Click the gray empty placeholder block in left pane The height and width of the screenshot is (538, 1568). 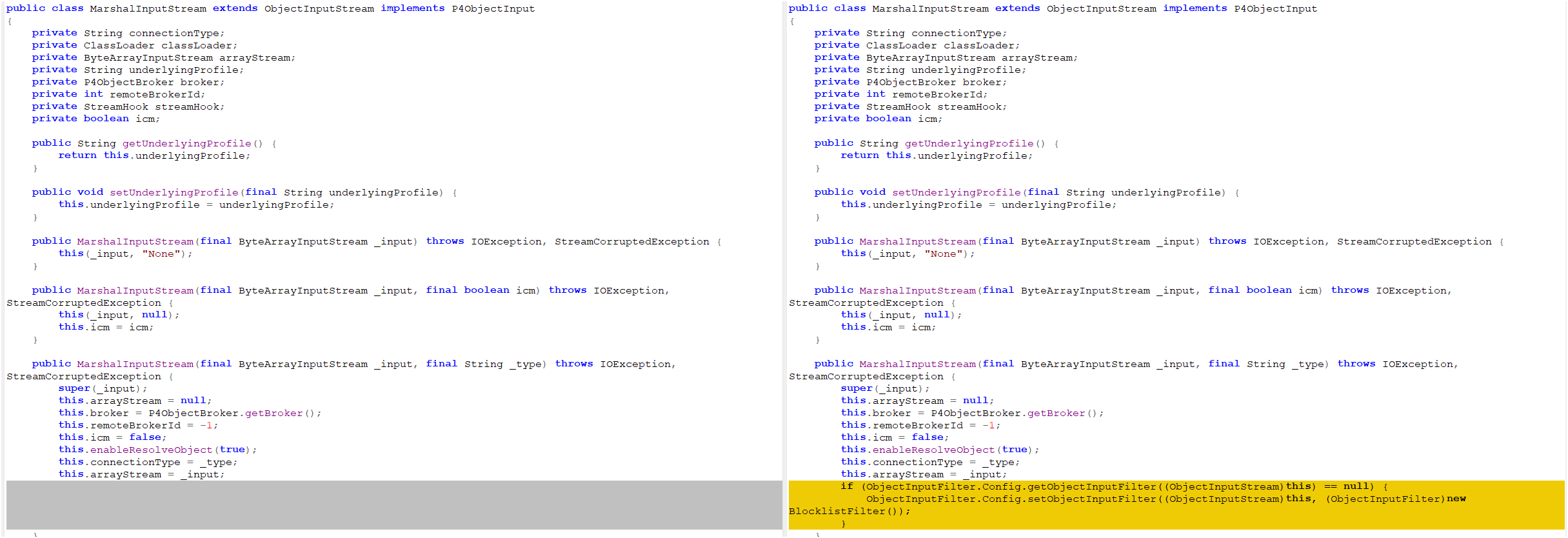393,504
